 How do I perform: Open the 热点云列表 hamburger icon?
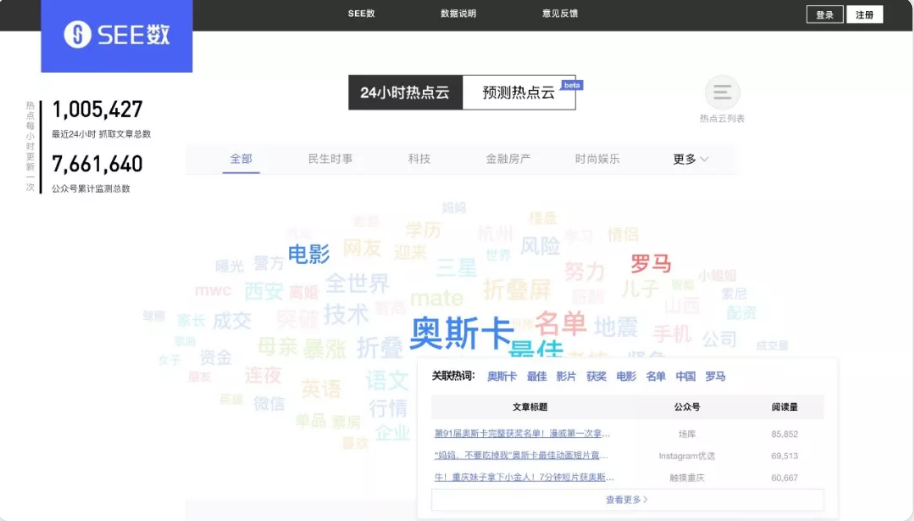[722, 93]
